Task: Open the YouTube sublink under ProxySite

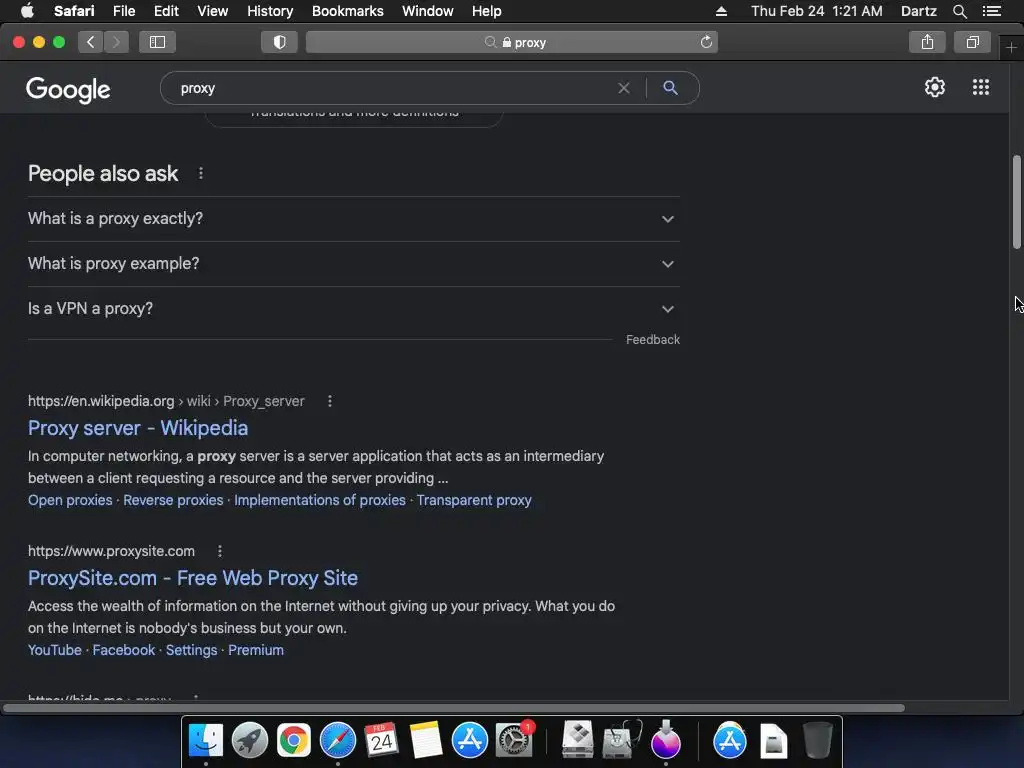Action: tap(55, 650)
